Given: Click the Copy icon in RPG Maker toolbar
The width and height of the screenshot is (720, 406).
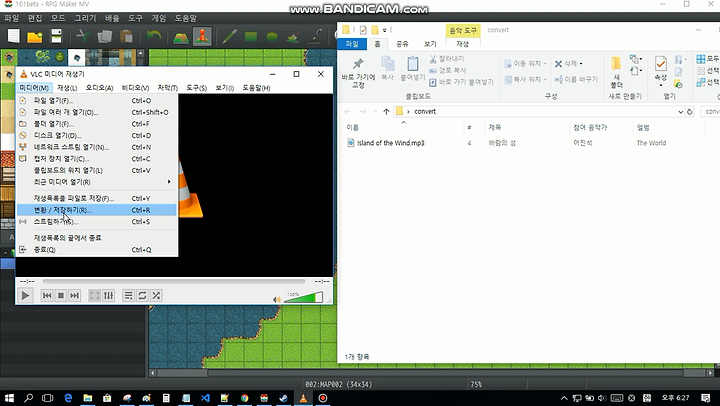Looking at the screenshot, I should coord(105,36).
